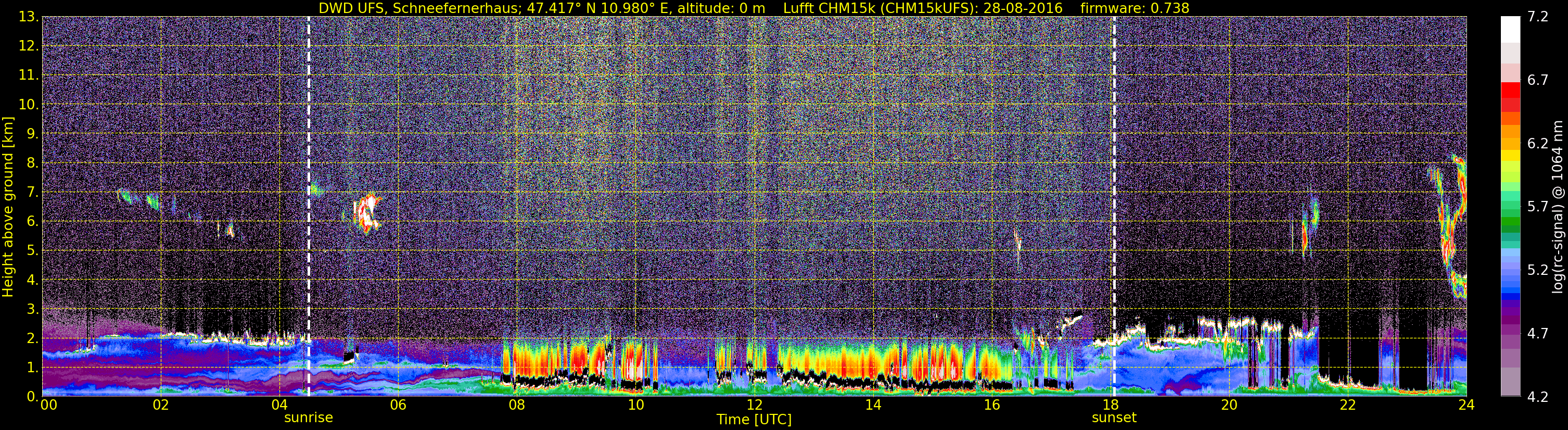Image resolution: width=1568 pixels, height=430 pixels.
Task: Click the 'log(rc-signal) @ 1064 nm' colorbar label
Action: (x=1559, y=207)
